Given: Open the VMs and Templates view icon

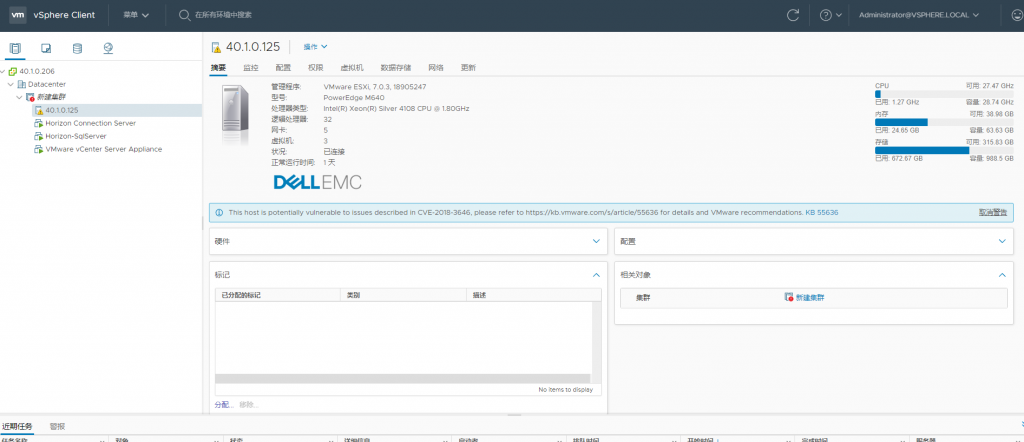Looking at the screenshot, I should pos(46,48).
